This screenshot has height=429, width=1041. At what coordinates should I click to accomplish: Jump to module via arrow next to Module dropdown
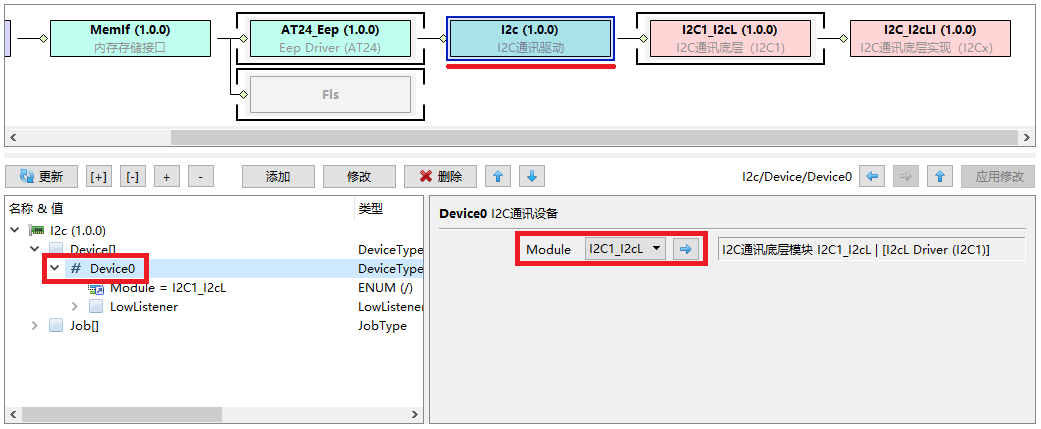pos(686,249)
